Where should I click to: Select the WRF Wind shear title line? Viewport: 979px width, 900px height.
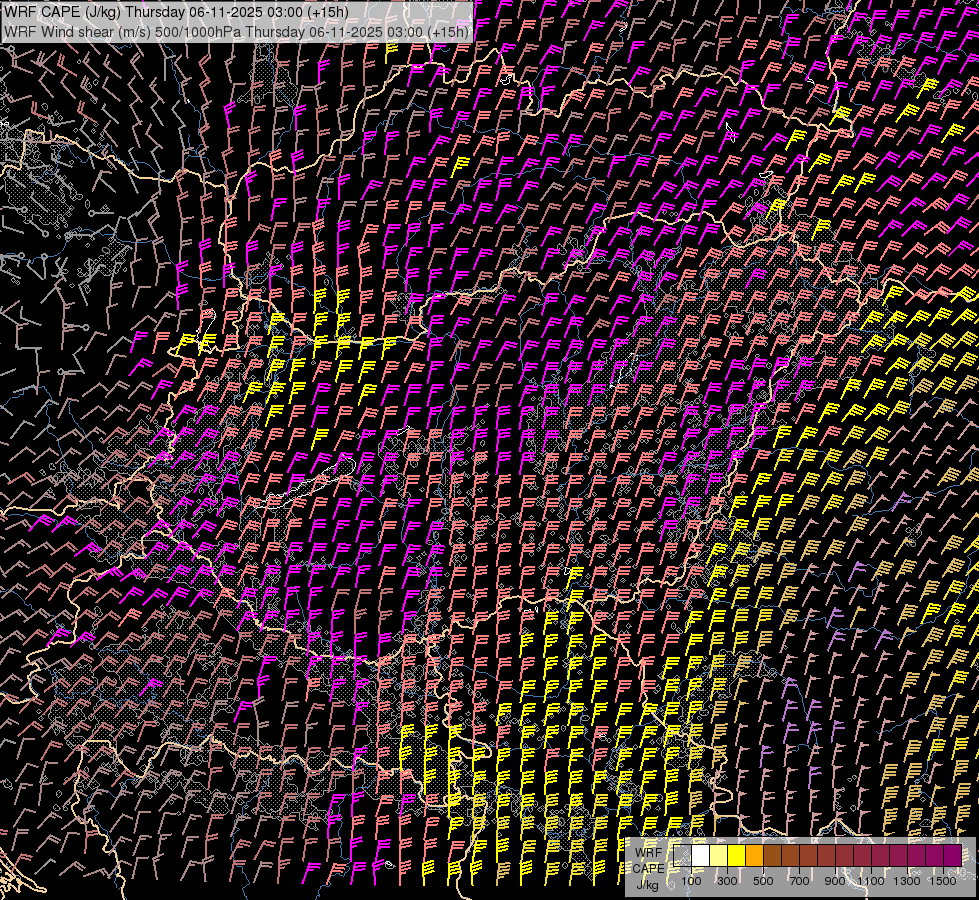236,31
